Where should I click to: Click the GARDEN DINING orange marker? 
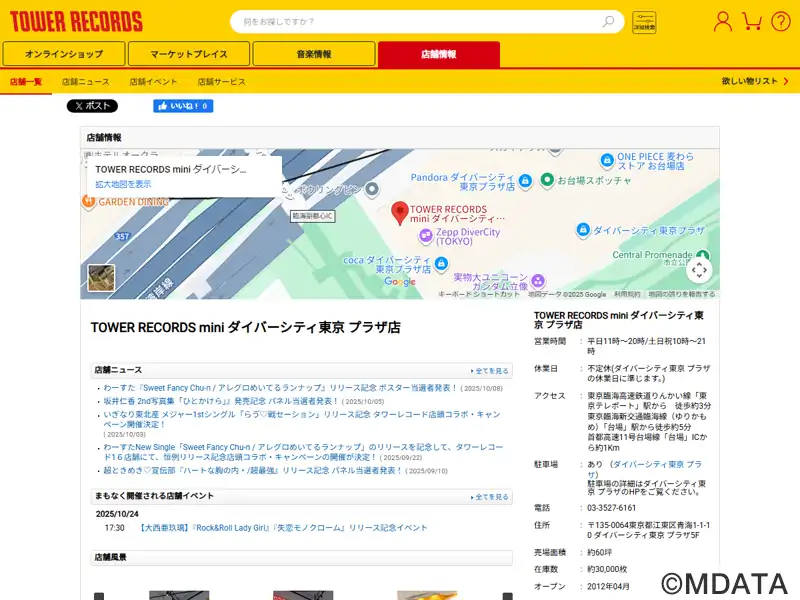(x=89, y=202)
